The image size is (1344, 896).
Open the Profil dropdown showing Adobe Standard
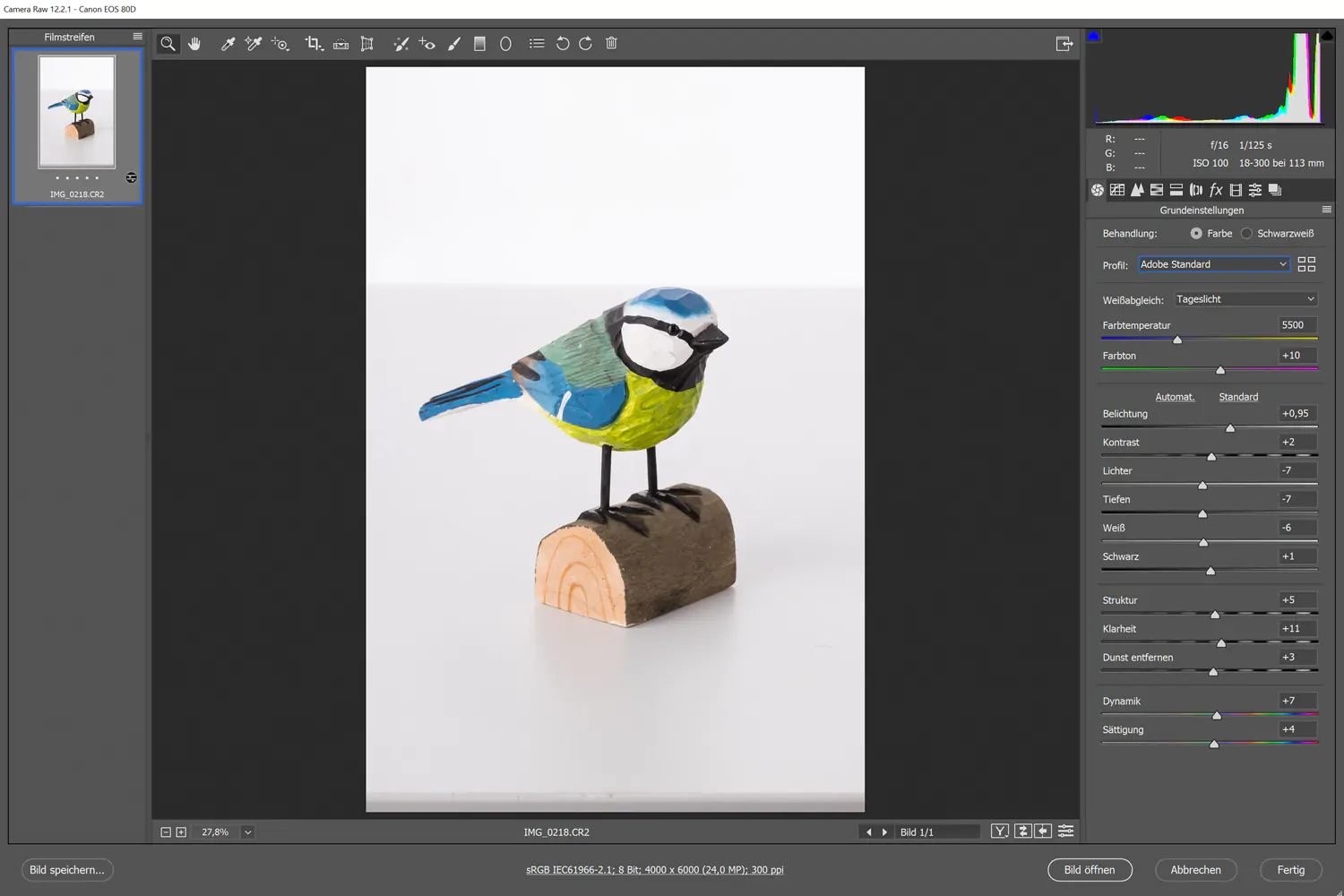1213,263
